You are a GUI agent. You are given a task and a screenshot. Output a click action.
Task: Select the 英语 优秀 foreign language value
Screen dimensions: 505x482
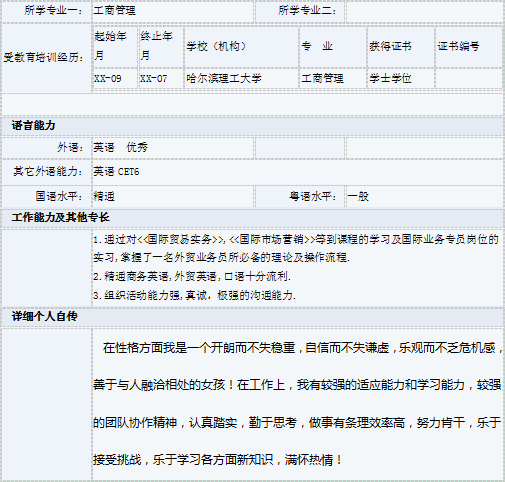pos(120,147)
